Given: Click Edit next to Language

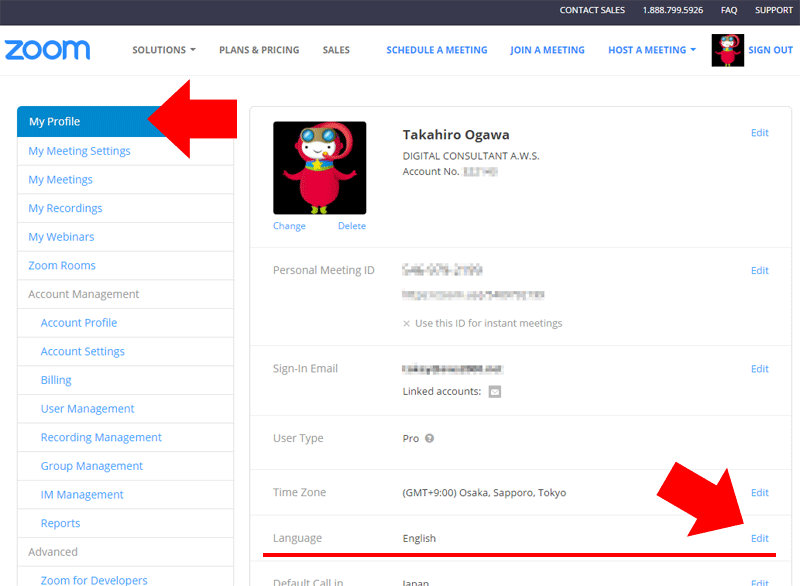Looking at the screenshot, I should click(760, 538).
